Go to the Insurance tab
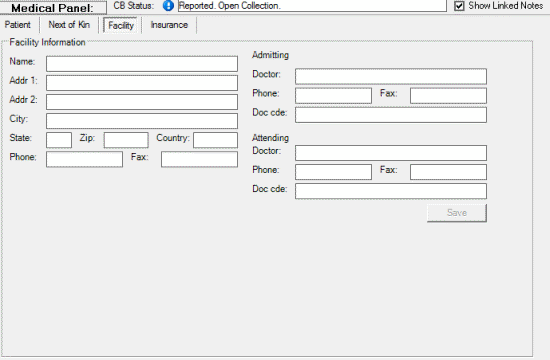This screenshot has width=550, height=360. tap(169, 25)
